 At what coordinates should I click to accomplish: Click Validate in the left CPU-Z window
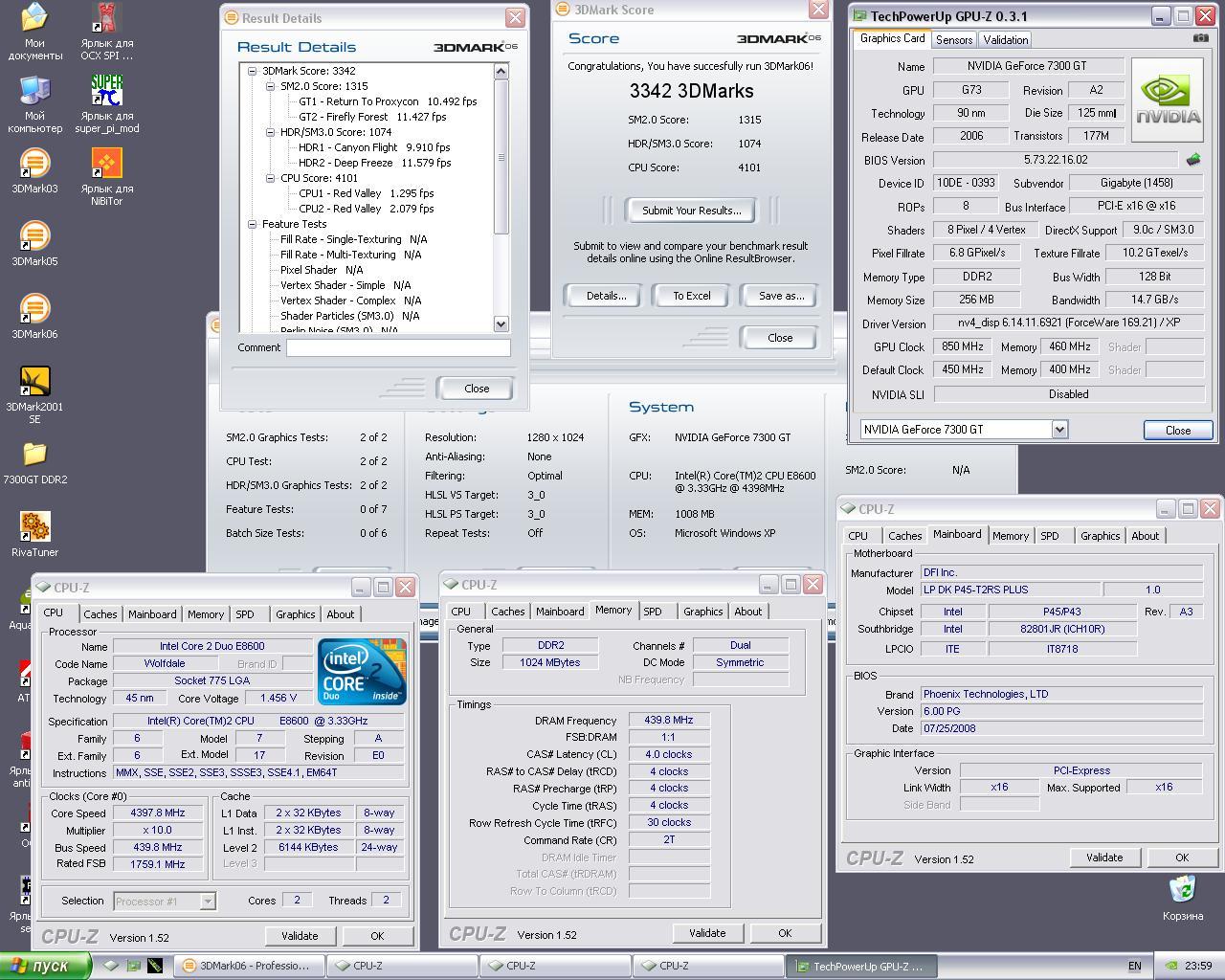click(300, 936)
